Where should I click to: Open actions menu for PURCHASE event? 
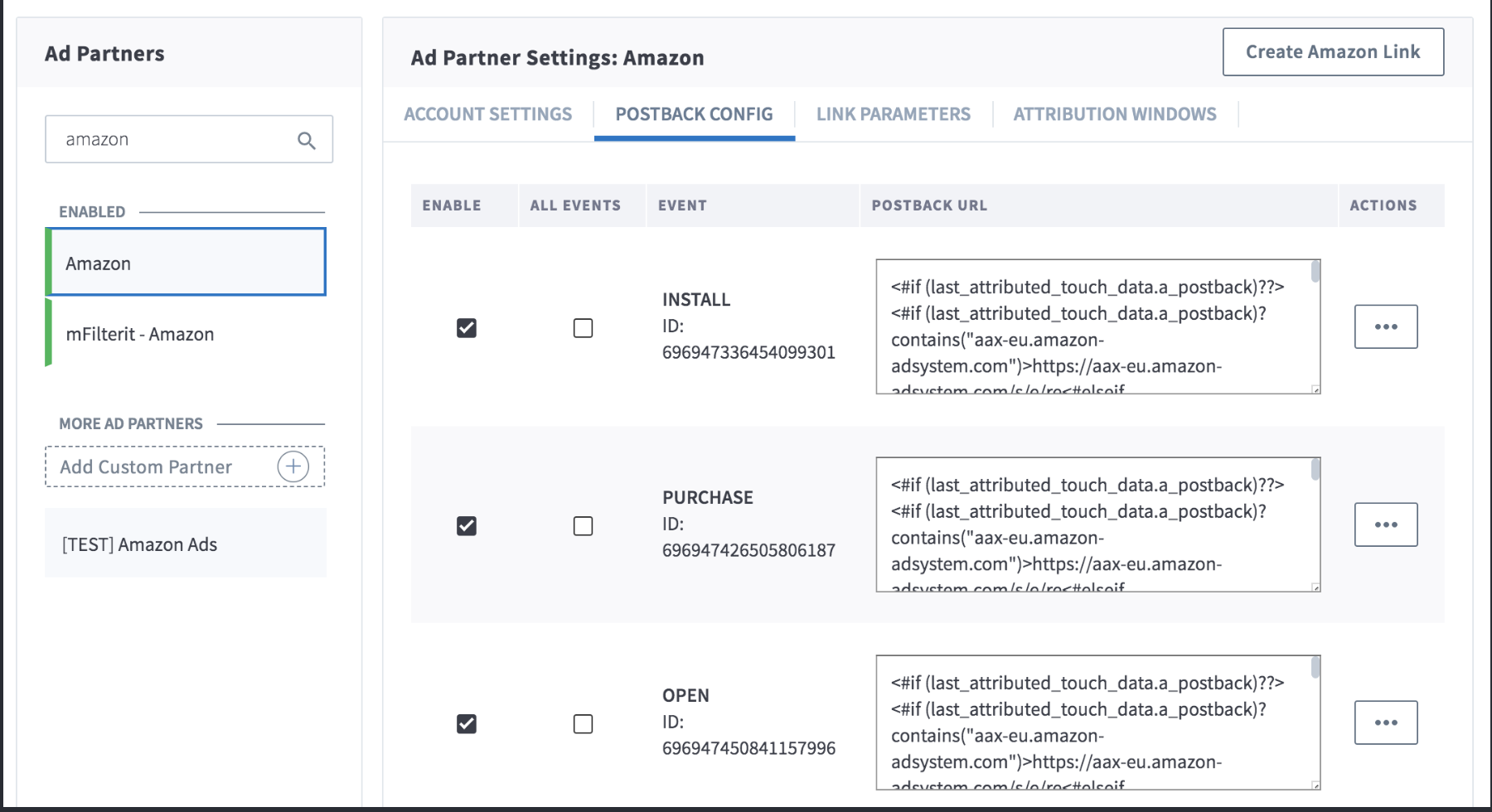[x=1385, y=524]
